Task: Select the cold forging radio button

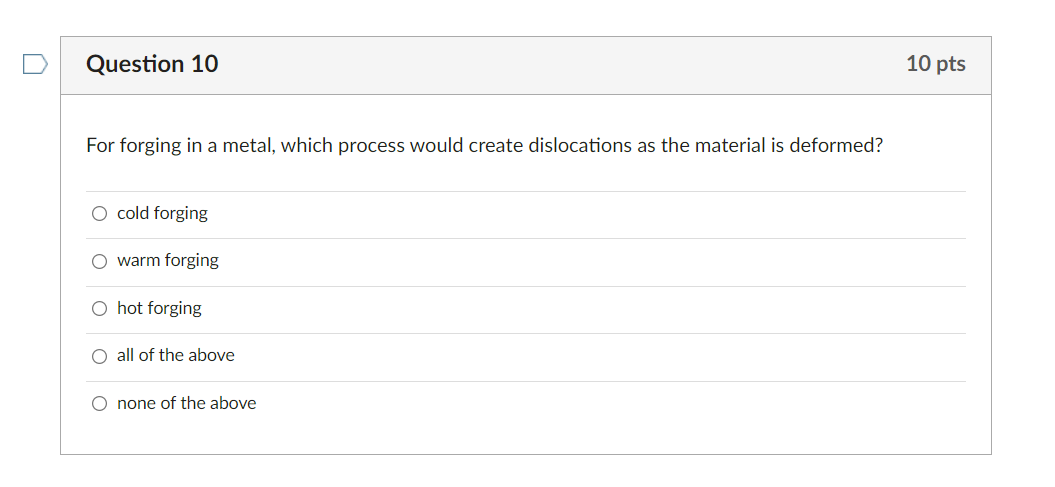Action: [99, 214]
